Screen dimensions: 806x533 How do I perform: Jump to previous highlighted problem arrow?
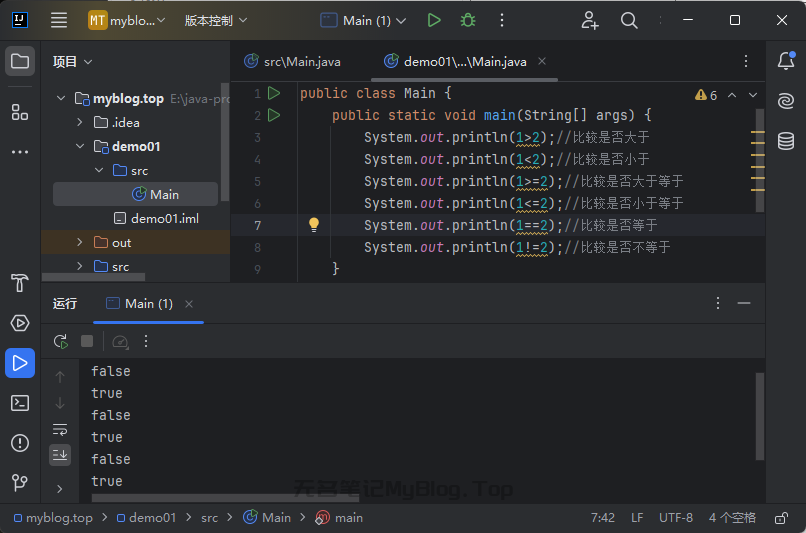coord(732,95)
